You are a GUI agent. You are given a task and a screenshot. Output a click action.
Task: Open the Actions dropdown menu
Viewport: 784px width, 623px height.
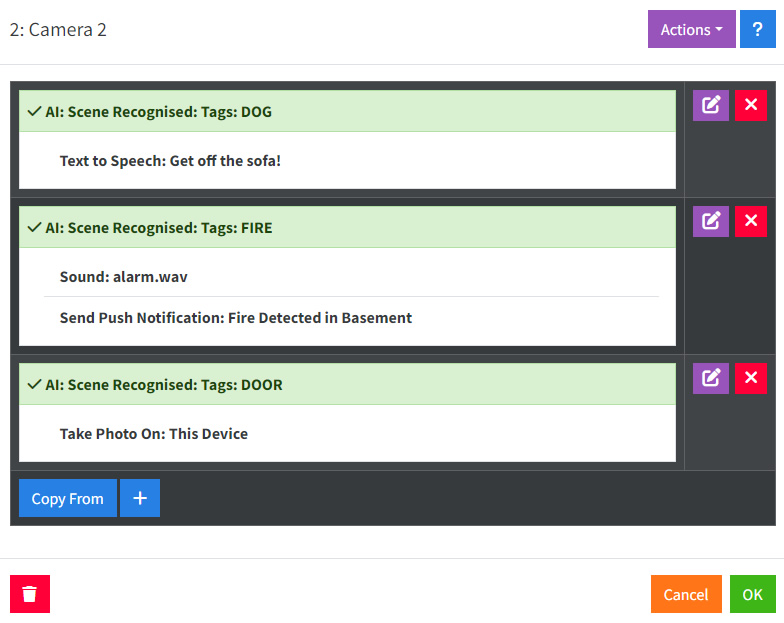pos(691,30)
